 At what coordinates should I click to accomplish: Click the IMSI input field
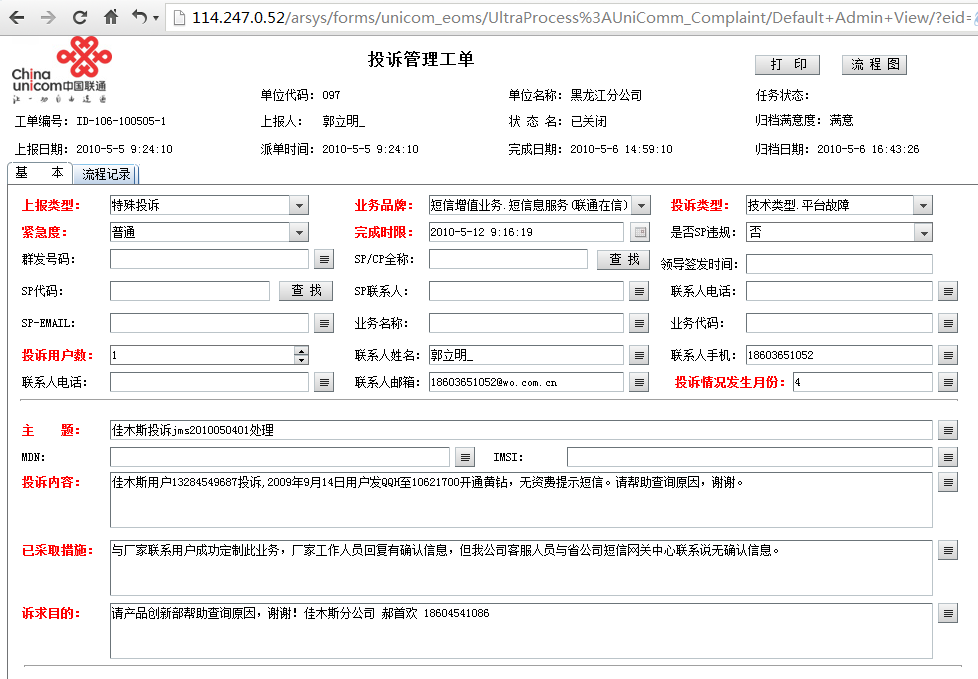coord(750,457)
